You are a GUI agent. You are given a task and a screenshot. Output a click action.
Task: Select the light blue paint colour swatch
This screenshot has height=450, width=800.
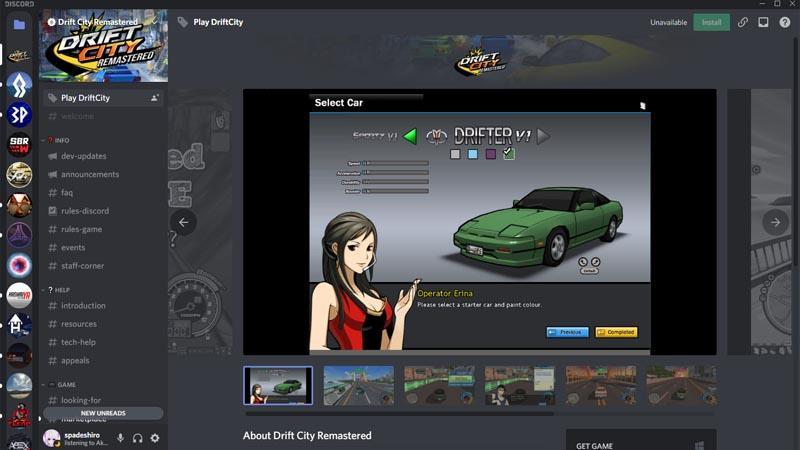point(473,154)
